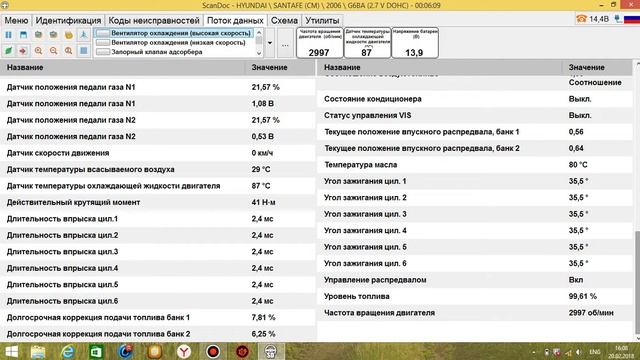Open the Схема tab
This screenshot has height=360, width=640.
point(284,20)
